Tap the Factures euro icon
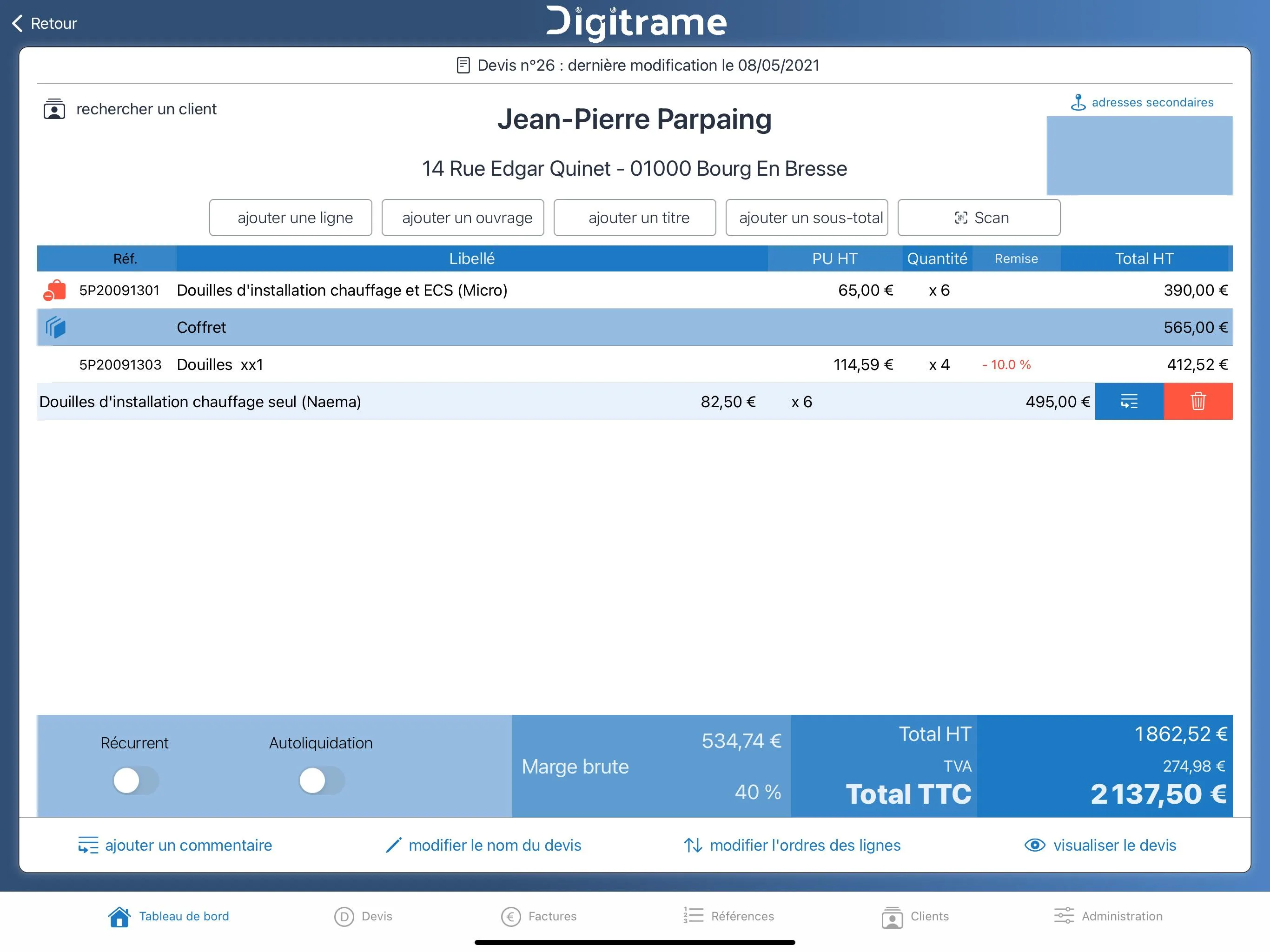The height and width of the screenshot is (952, 1270). [x=511, y=916]
